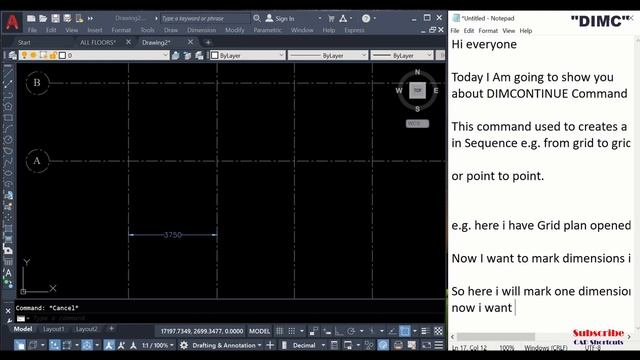640x360 pixels.
Task: Add a new drawing tab with plus
Action: [208, 42]
